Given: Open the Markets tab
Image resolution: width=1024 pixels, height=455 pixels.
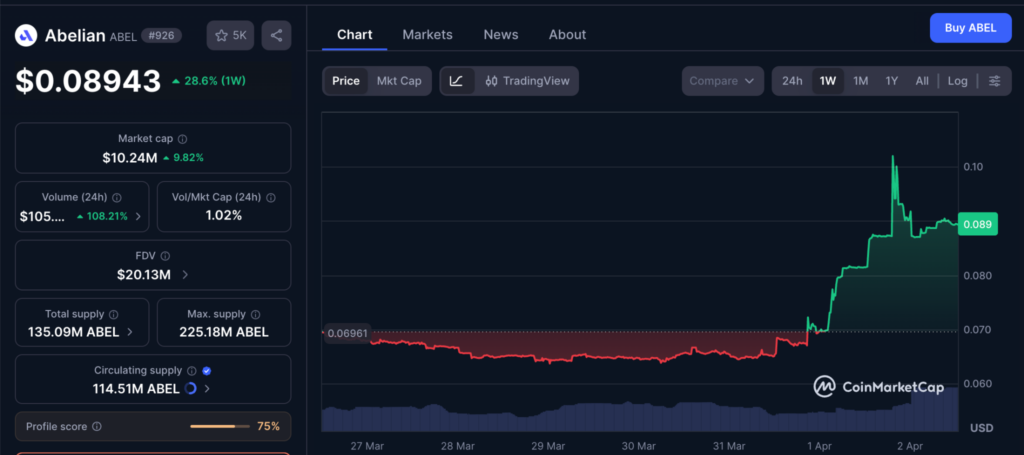Looking at the screenshot, I should [427, 34].
